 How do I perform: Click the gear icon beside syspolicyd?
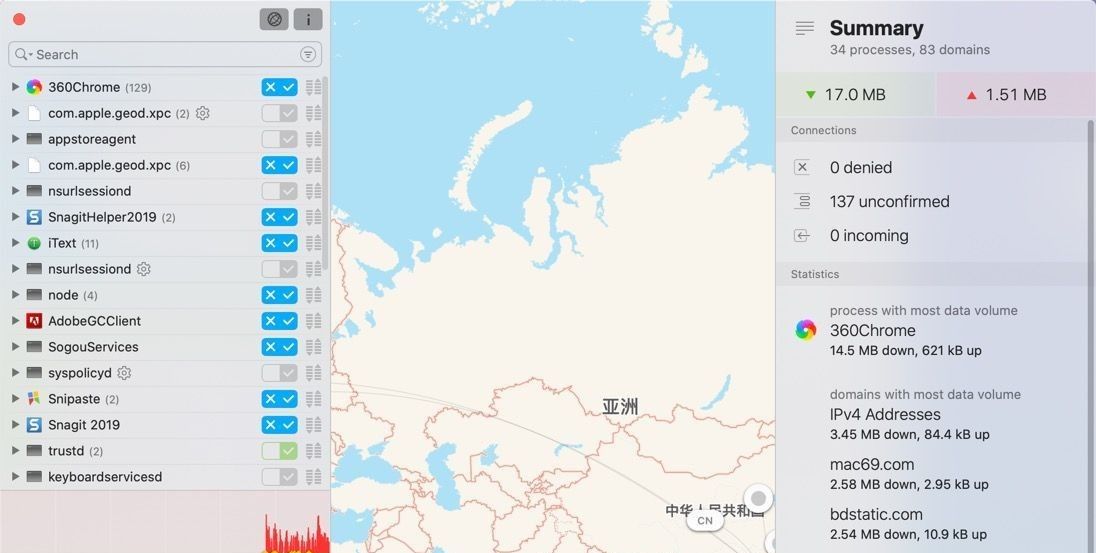(x=124, y=373)
